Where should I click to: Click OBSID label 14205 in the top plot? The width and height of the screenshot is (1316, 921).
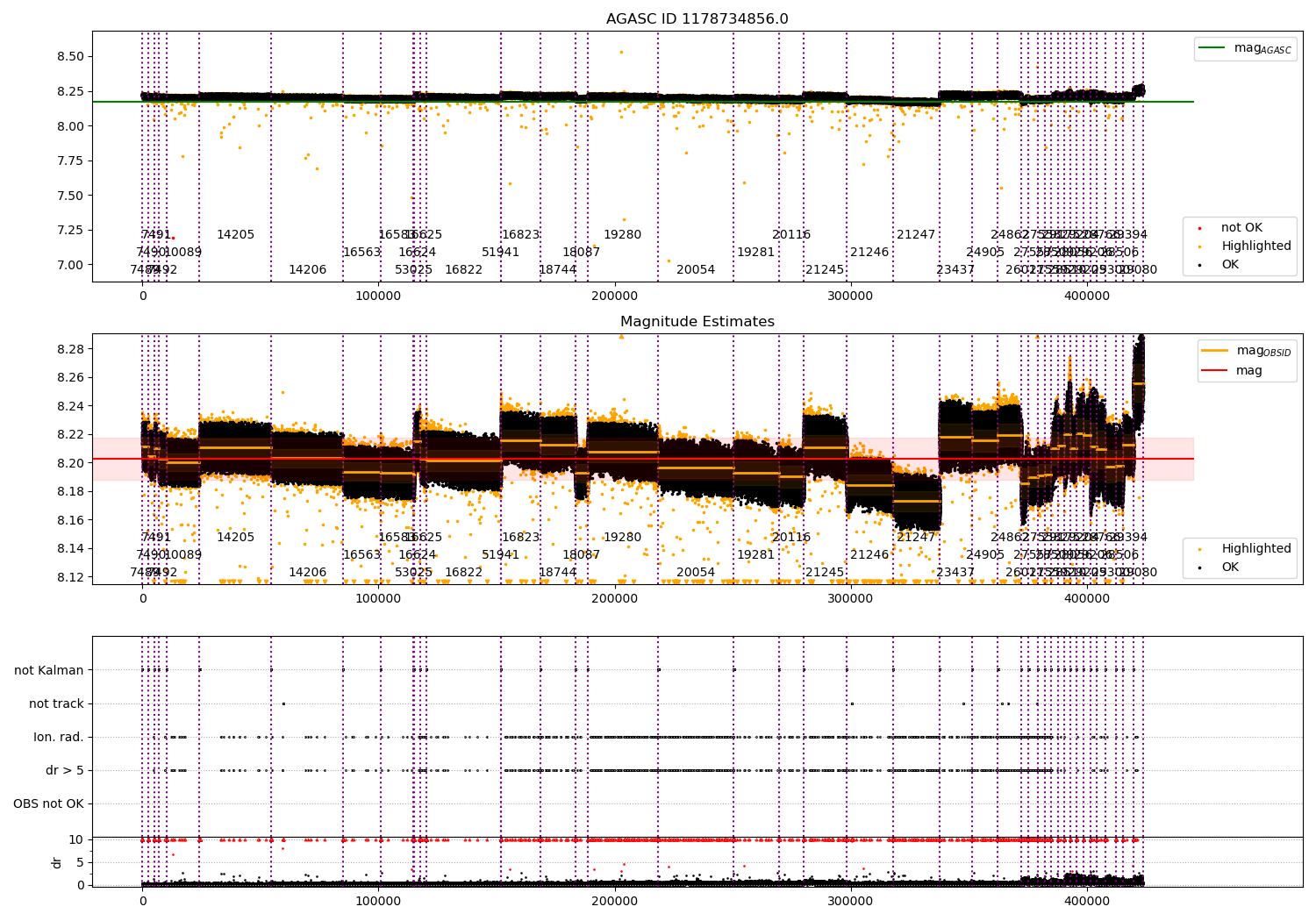(x=236, y=235)
